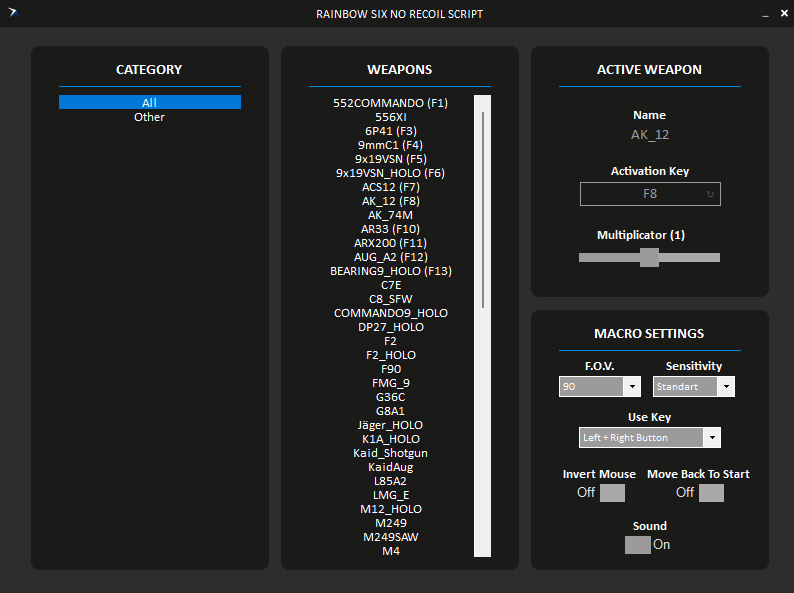Click the weapons list scrollbar

483,210
